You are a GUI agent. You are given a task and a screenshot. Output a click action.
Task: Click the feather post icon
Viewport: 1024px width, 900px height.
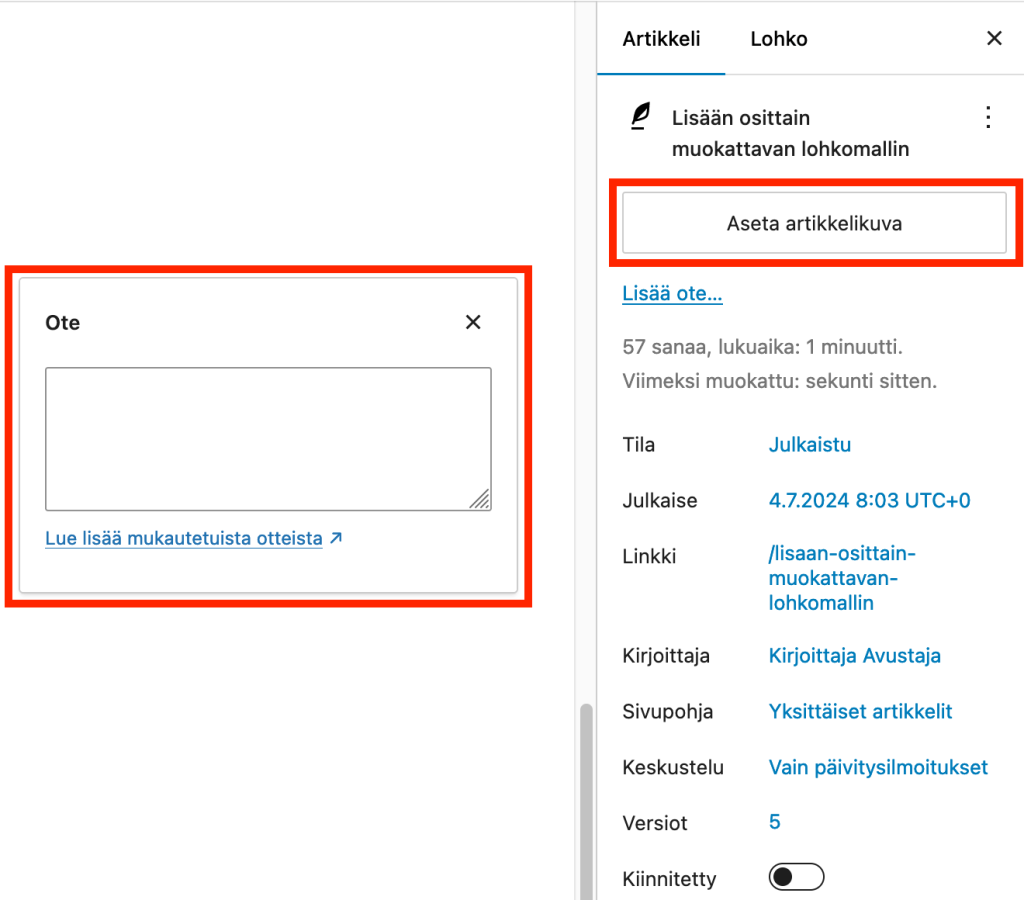pos(641,116)
